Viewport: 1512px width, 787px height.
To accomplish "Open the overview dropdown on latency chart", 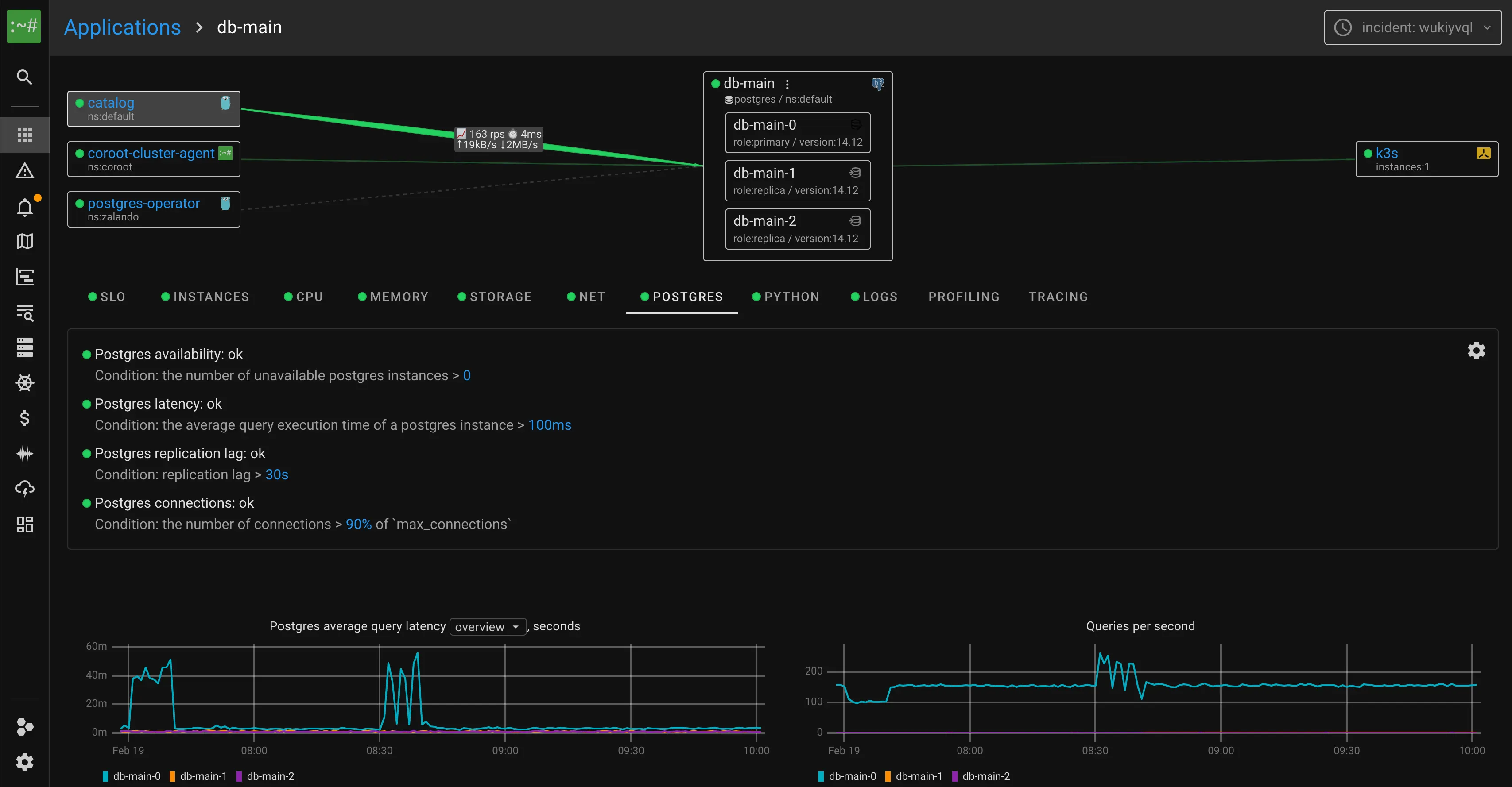I will click(487, 626).
